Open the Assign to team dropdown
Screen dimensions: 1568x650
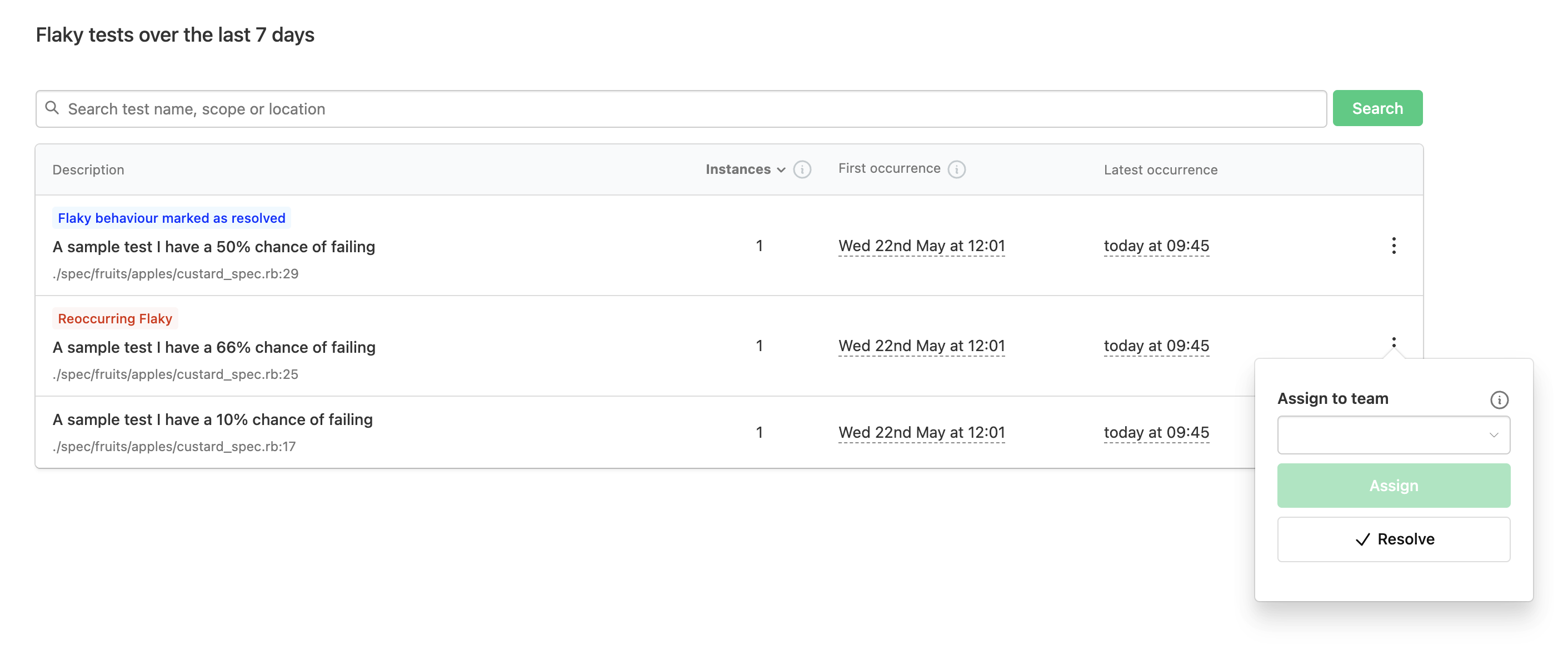(x=1392, y=434)
